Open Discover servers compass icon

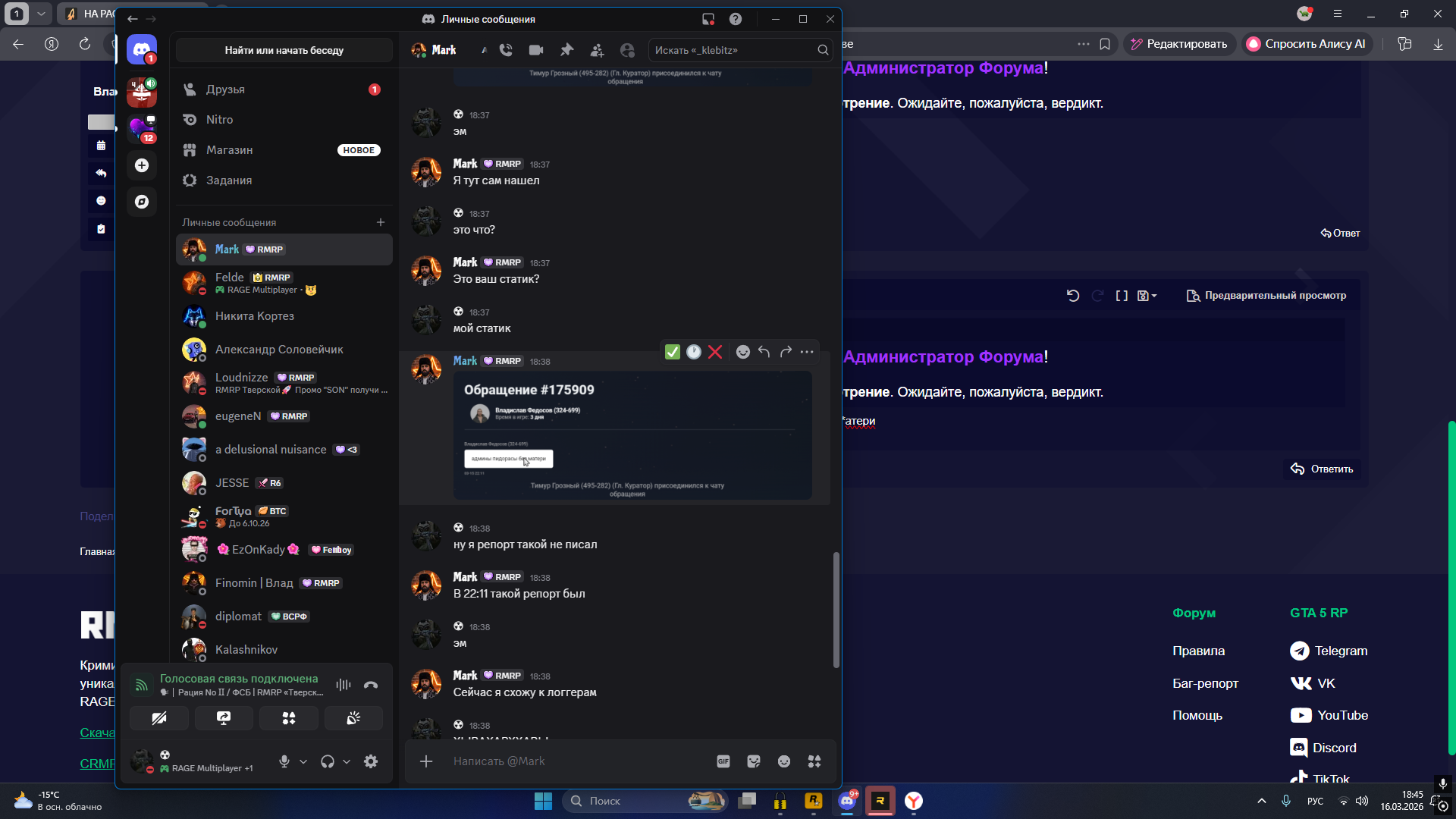[142, 202]
